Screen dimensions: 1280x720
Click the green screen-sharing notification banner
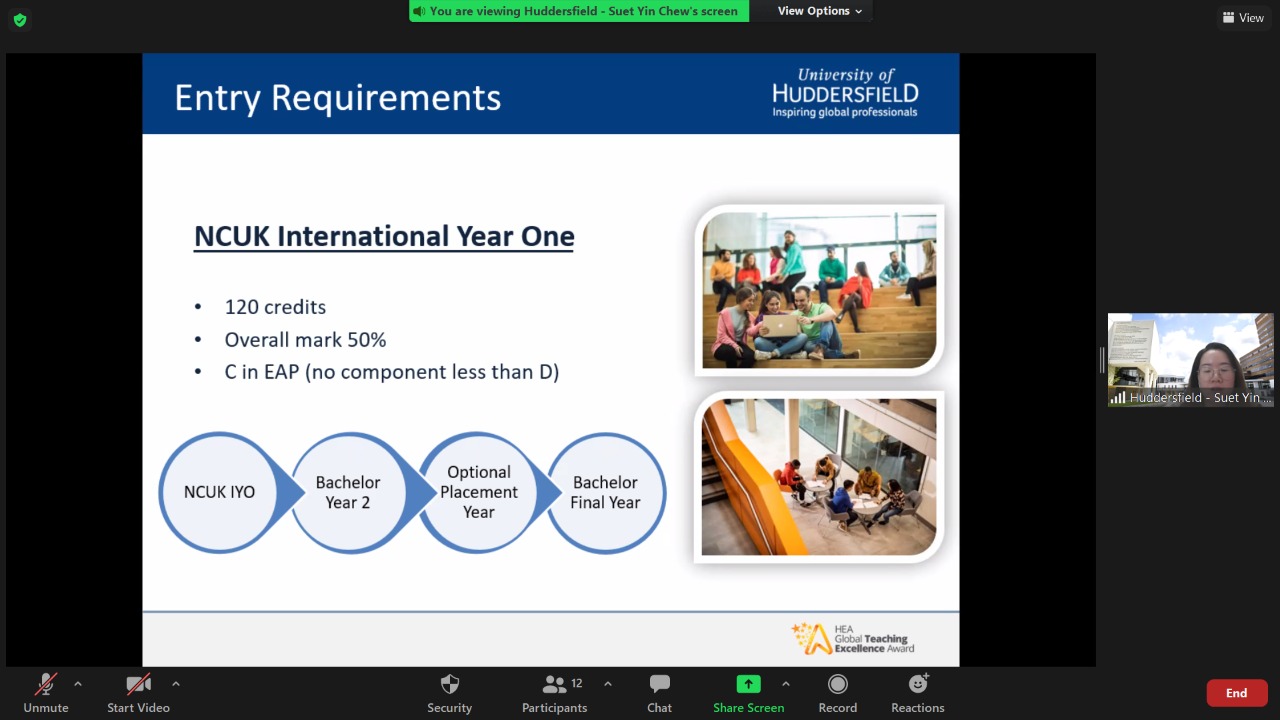[x=579, y=11]
